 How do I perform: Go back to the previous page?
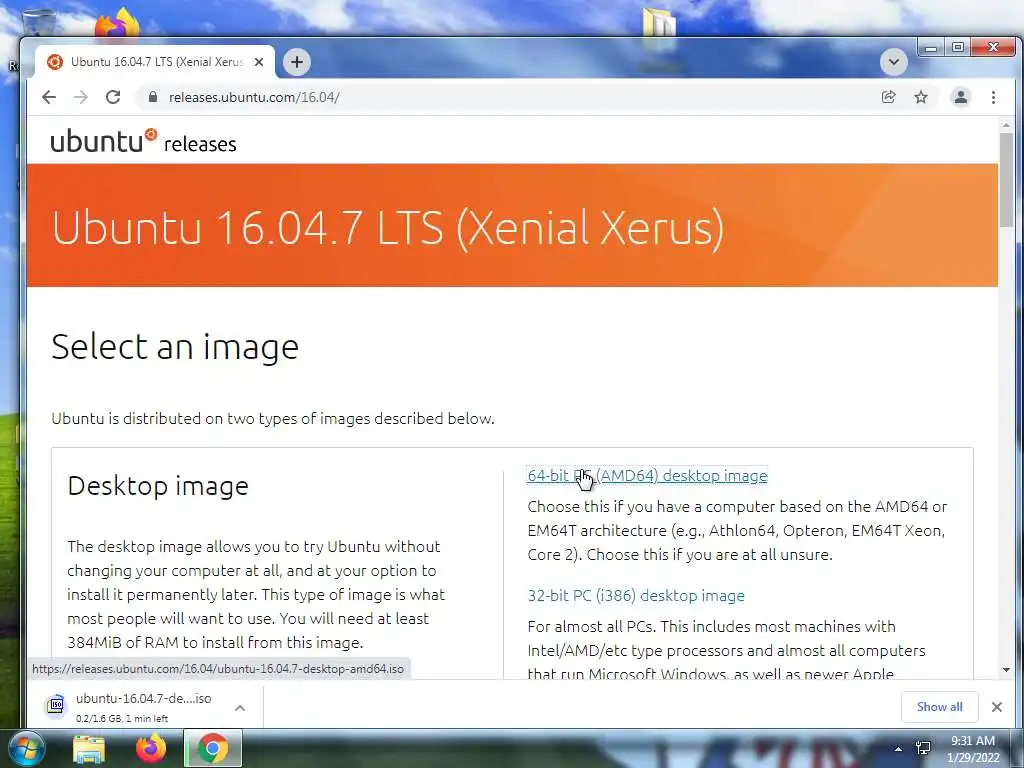tap(49, 97)
